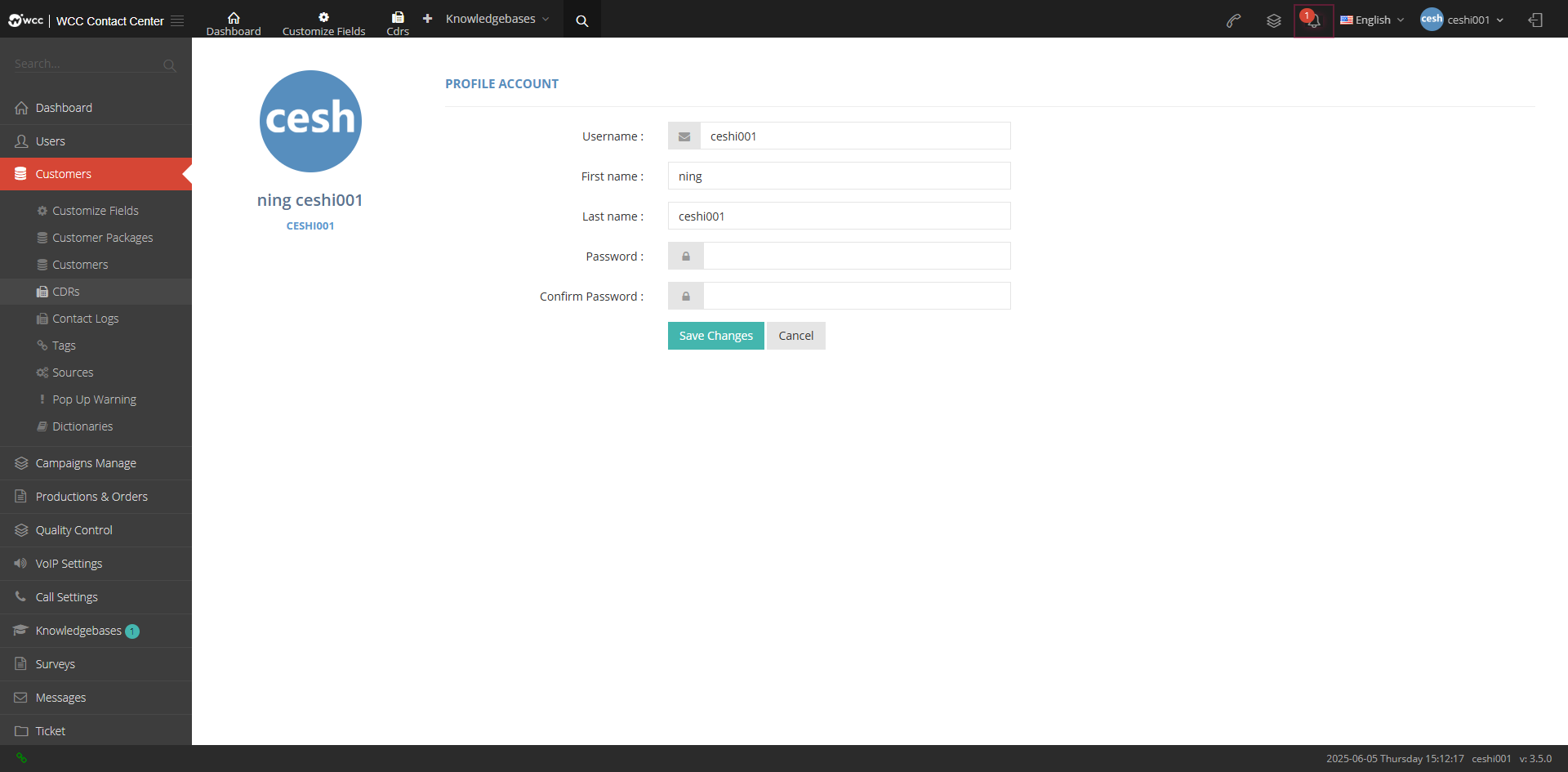The height and width of the screenshot is (772, 1568).
Task: Open Sources submenu item
Action: coord(96,373)
